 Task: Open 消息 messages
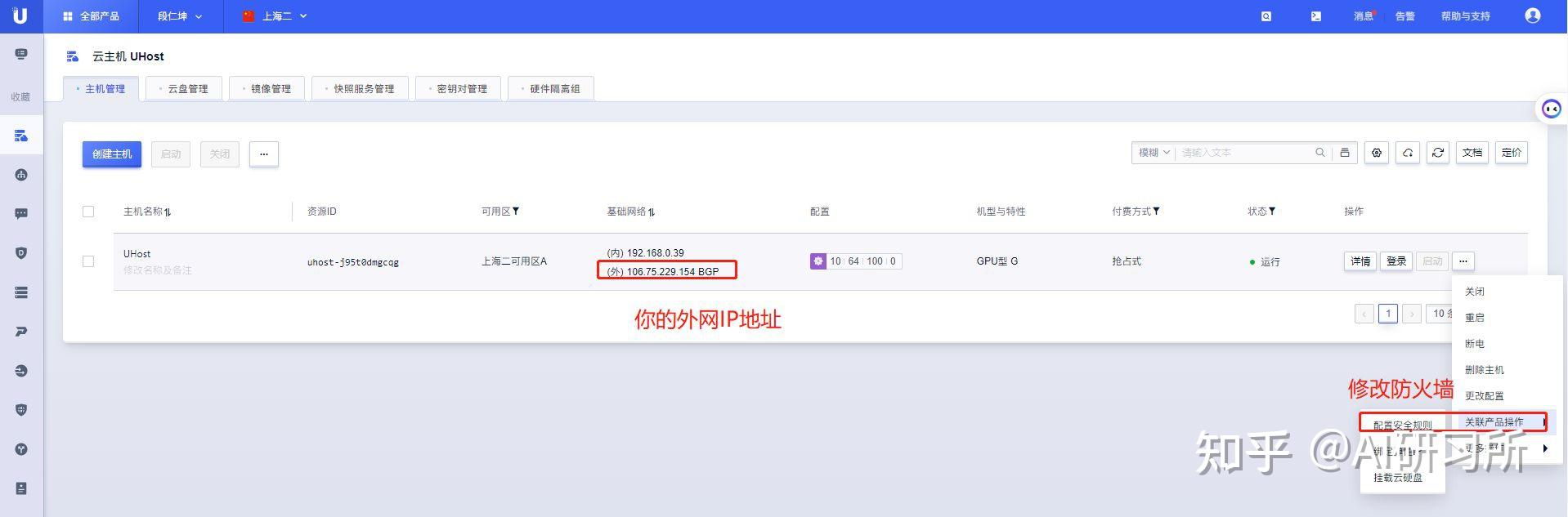tap(1364, 16)
